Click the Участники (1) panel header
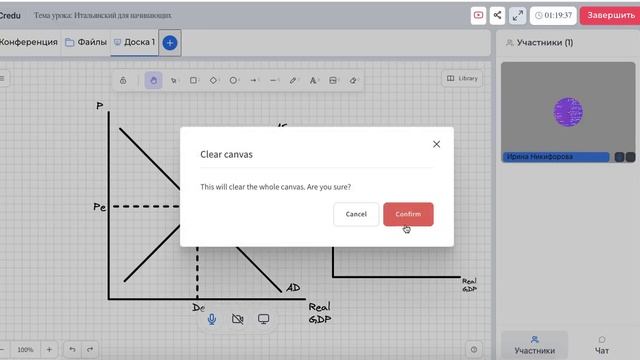This screenshot has height=360, width=640. [x=540, y=42]
